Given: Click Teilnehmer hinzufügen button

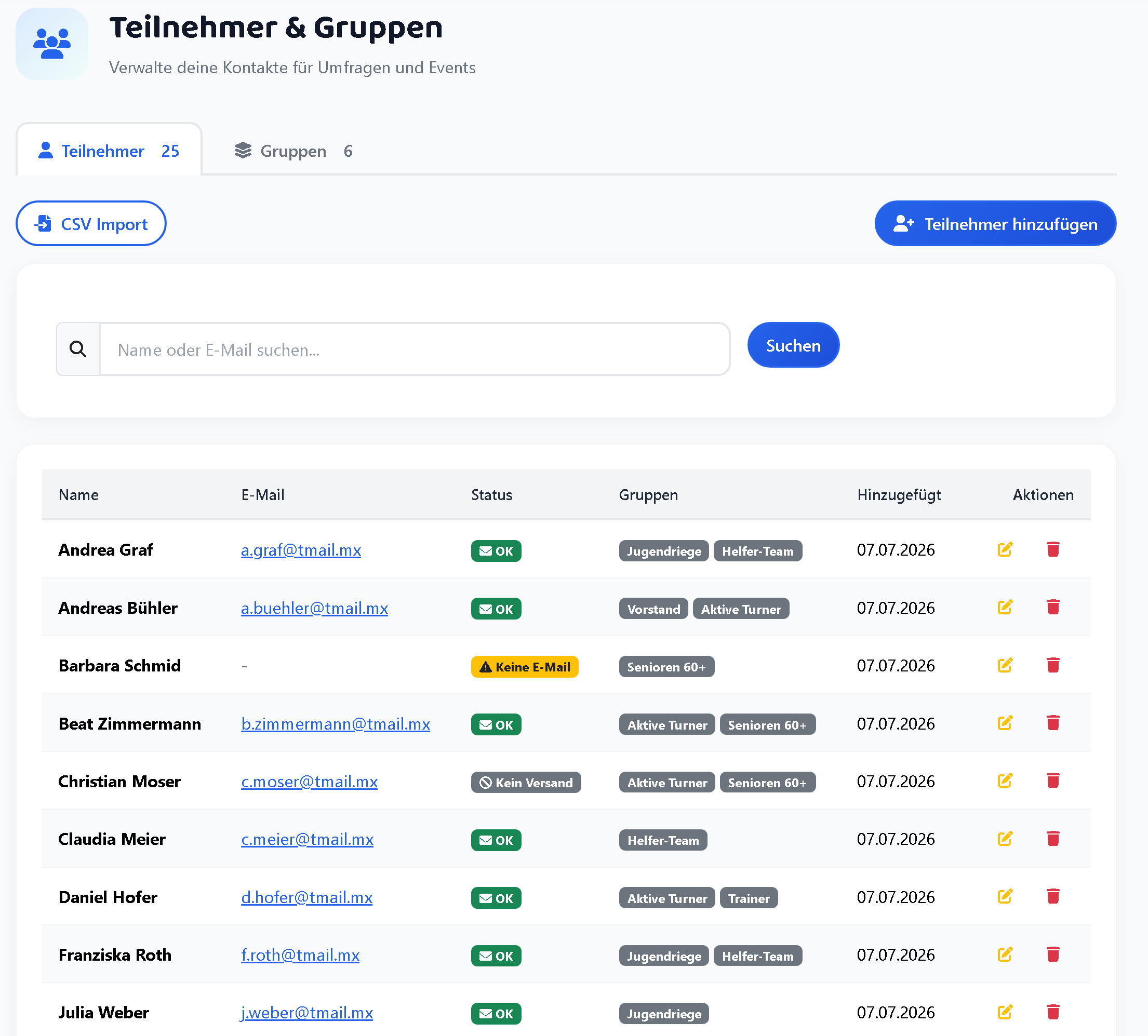Looking at the screenshot, I should click(x=995, y=223).
